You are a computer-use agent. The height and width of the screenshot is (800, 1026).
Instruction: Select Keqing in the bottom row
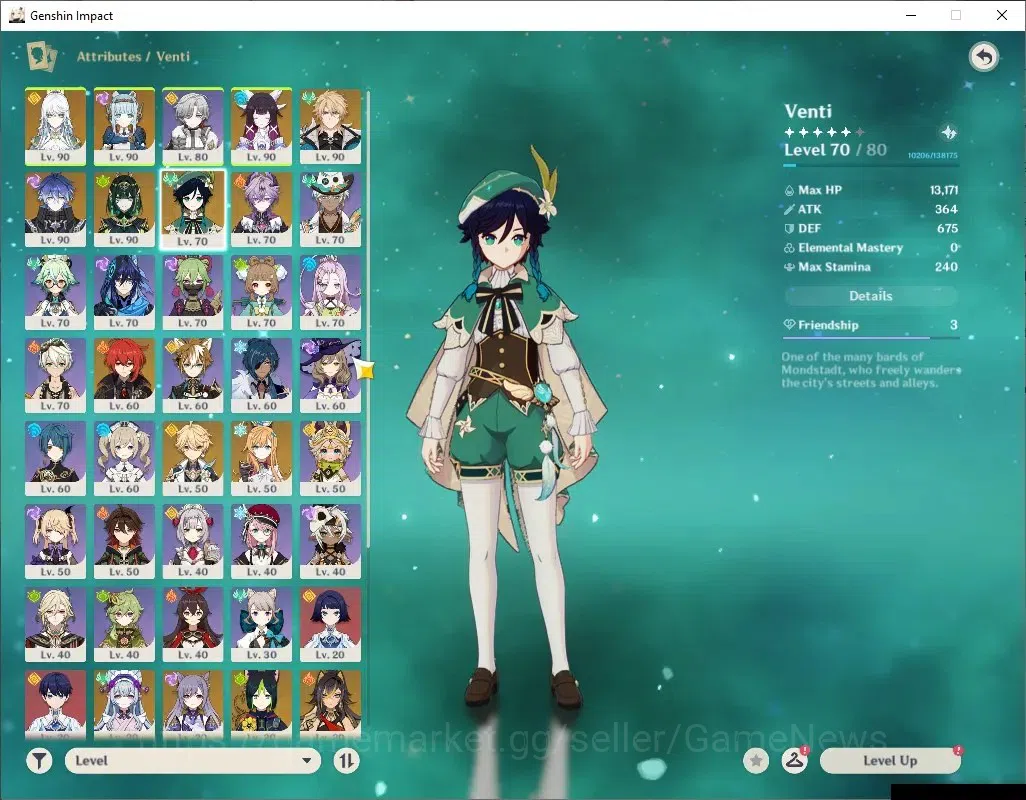click(x=193, y=703)
